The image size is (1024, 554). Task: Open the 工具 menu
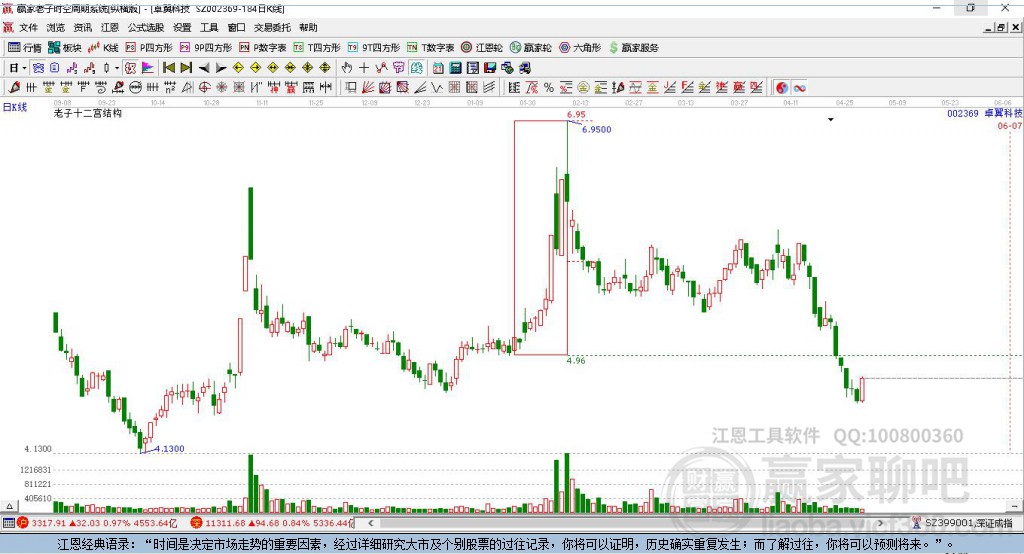[209, 27]
